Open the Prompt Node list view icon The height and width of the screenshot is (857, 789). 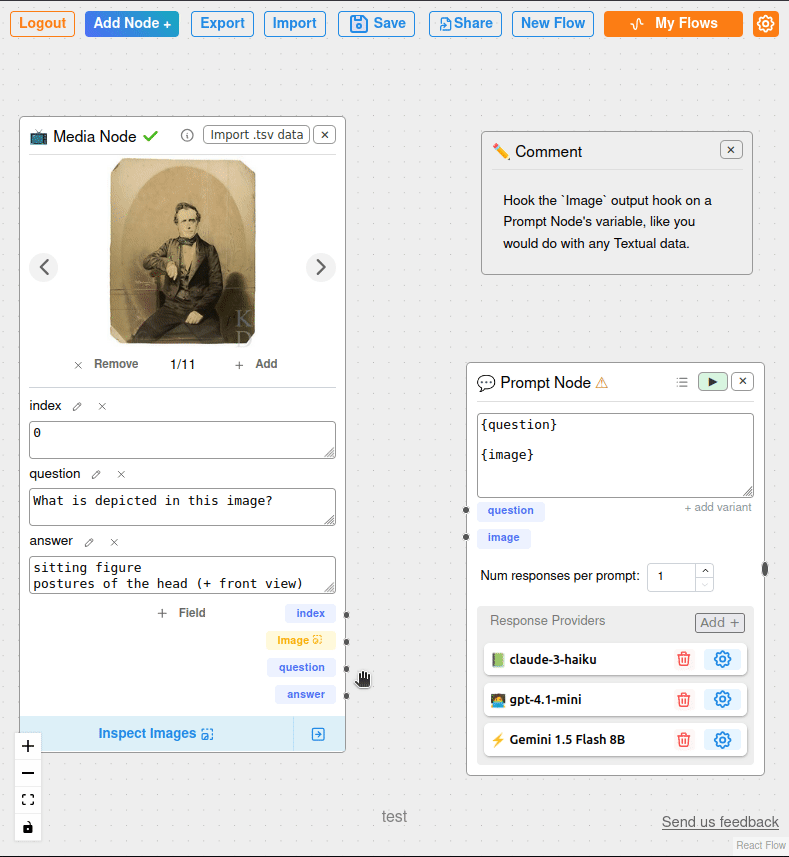pyautogui.click(x=682, y=382)
